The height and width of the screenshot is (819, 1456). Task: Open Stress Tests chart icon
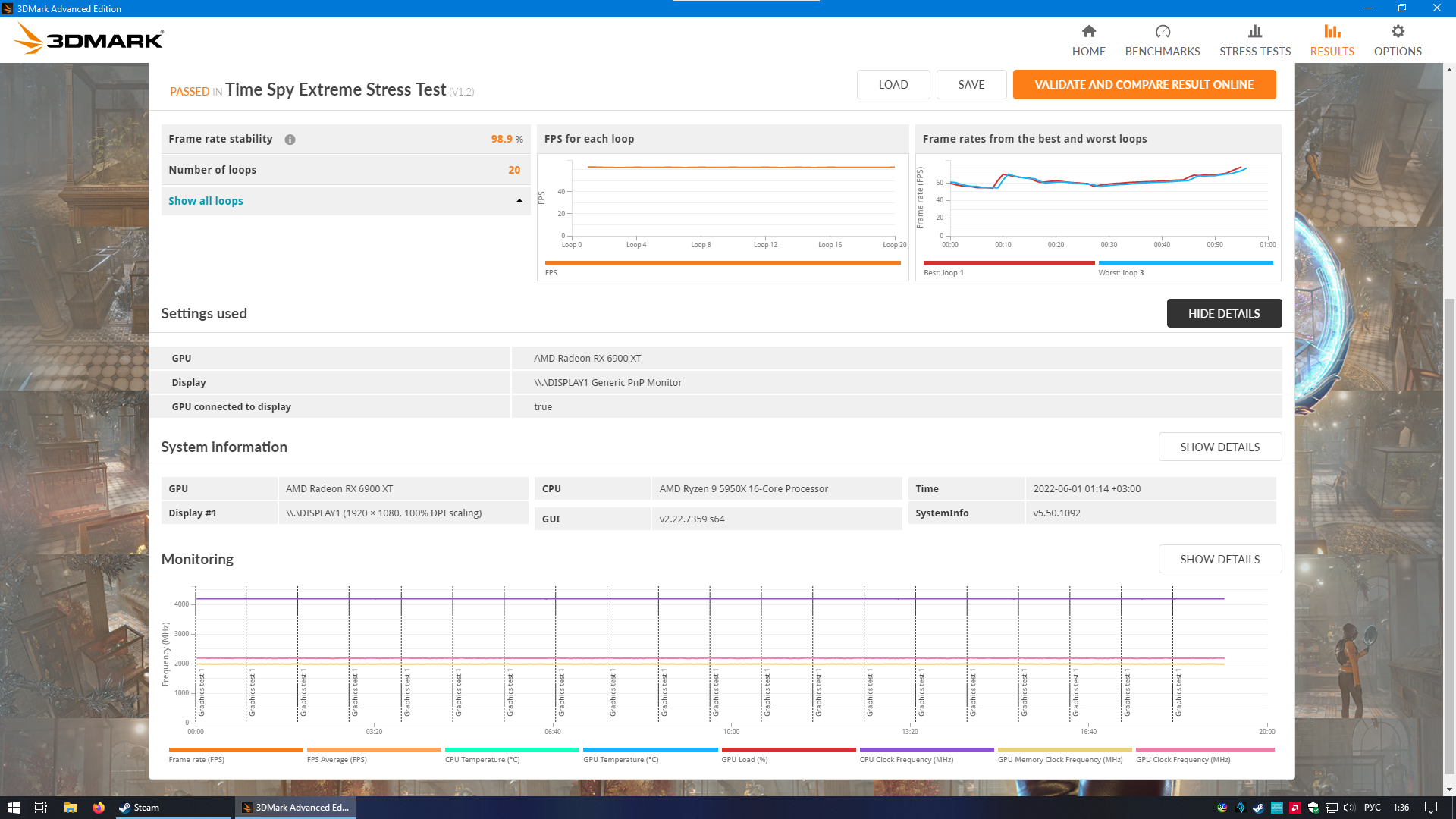1254,31
